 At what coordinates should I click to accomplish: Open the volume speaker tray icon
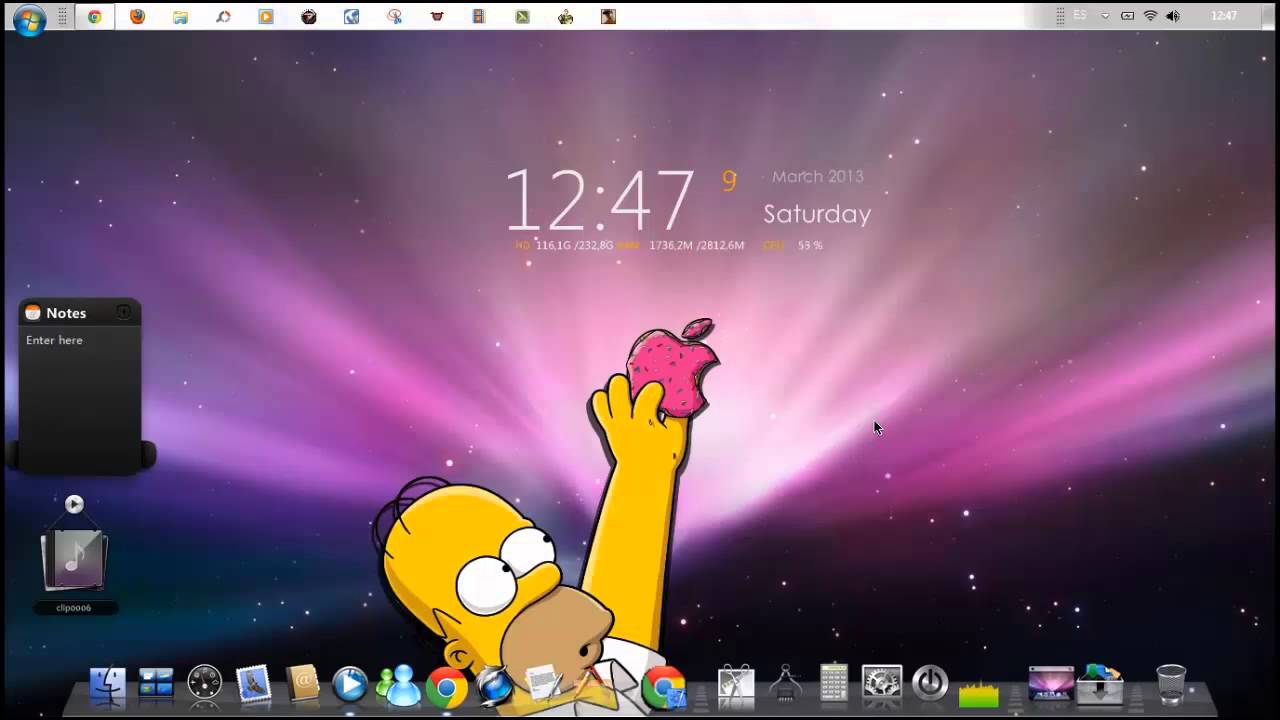pos(1172,16)
